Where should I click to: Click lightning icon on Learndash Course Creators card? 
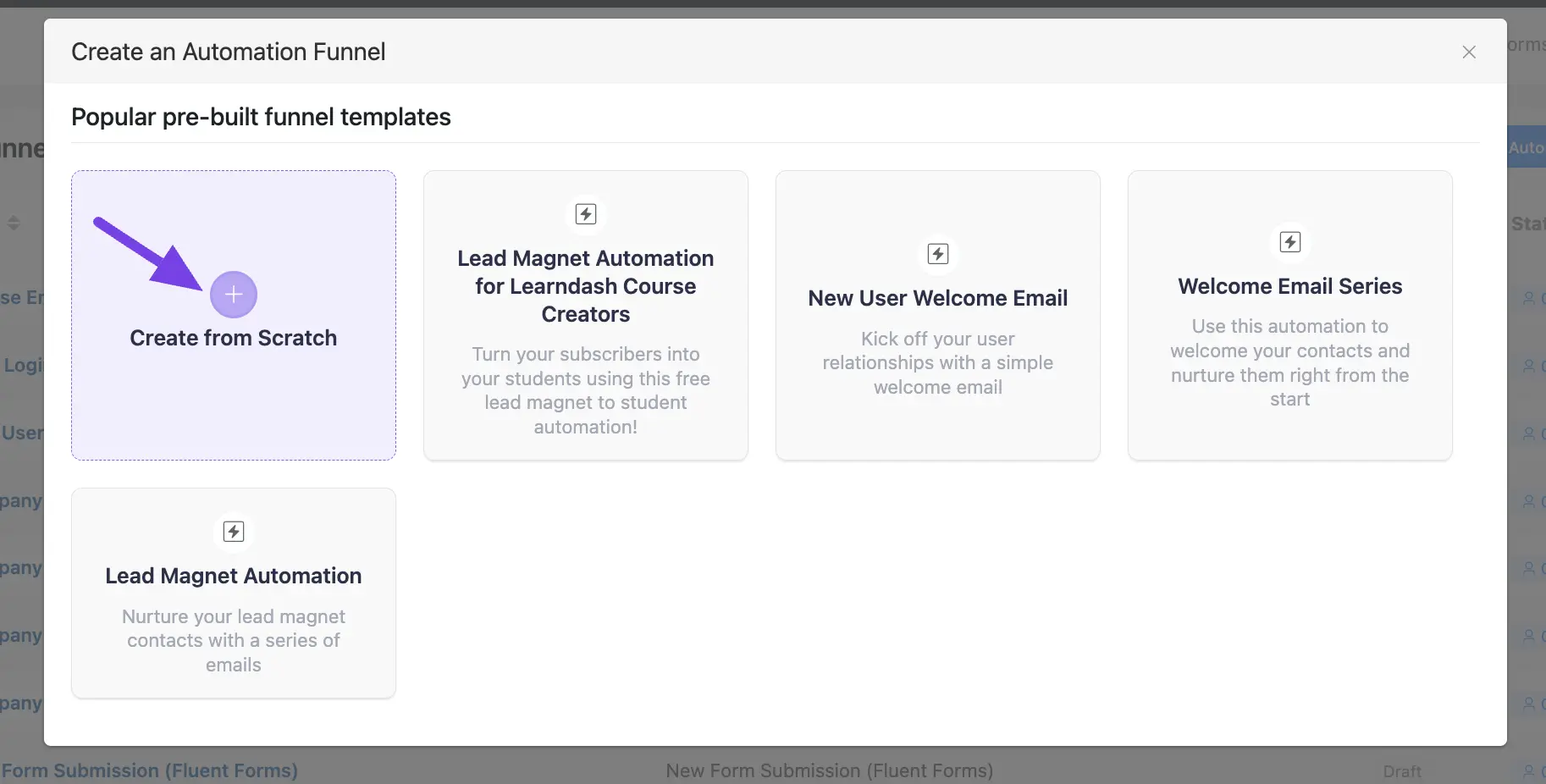point(586,214)
